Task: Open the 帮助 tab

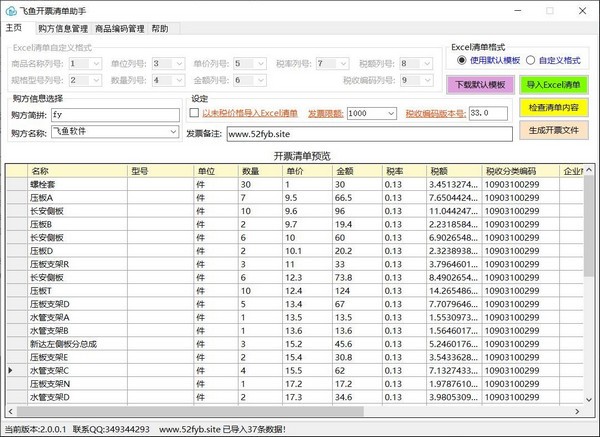Action: click(x=160, y=29)
